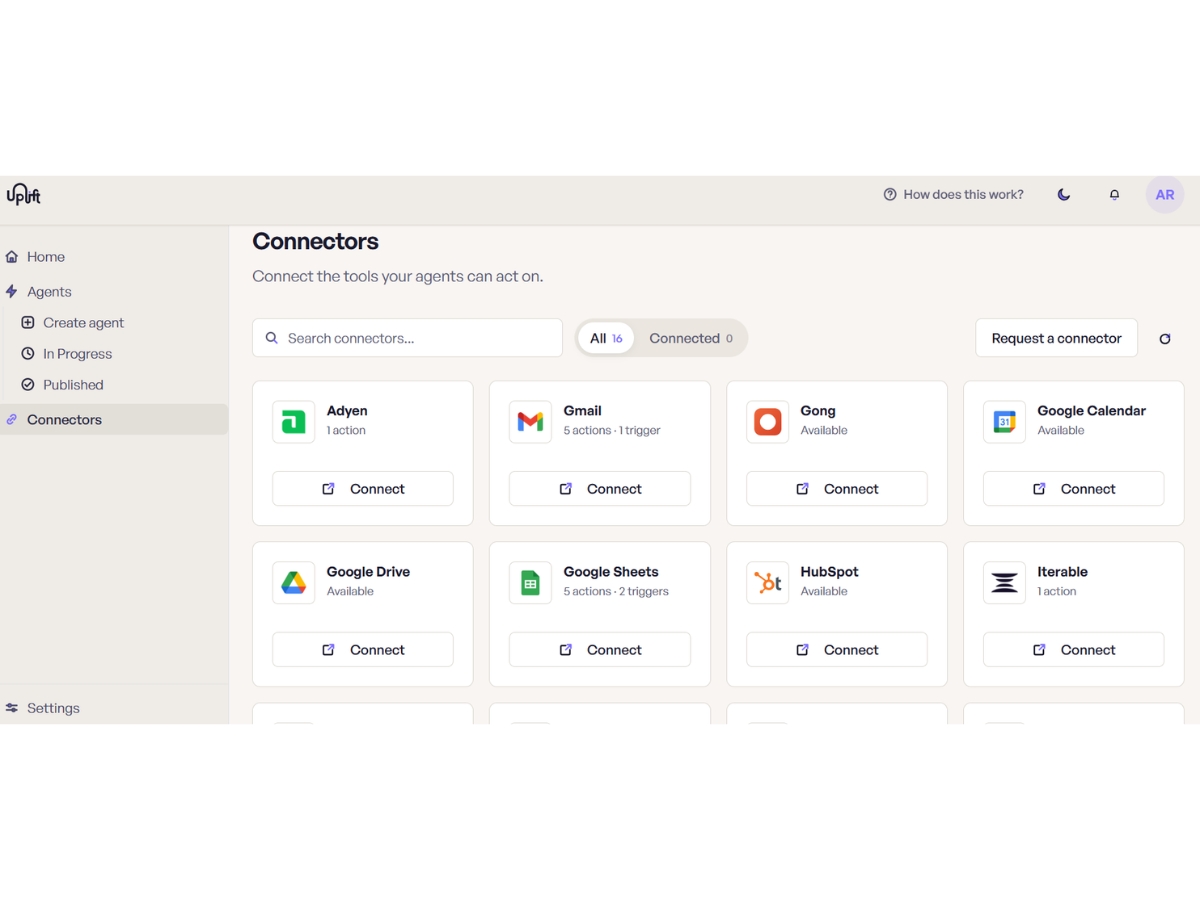Click the HubSpot connector icon
Screen dimensions: 1200x900
(x=767, y=583)
